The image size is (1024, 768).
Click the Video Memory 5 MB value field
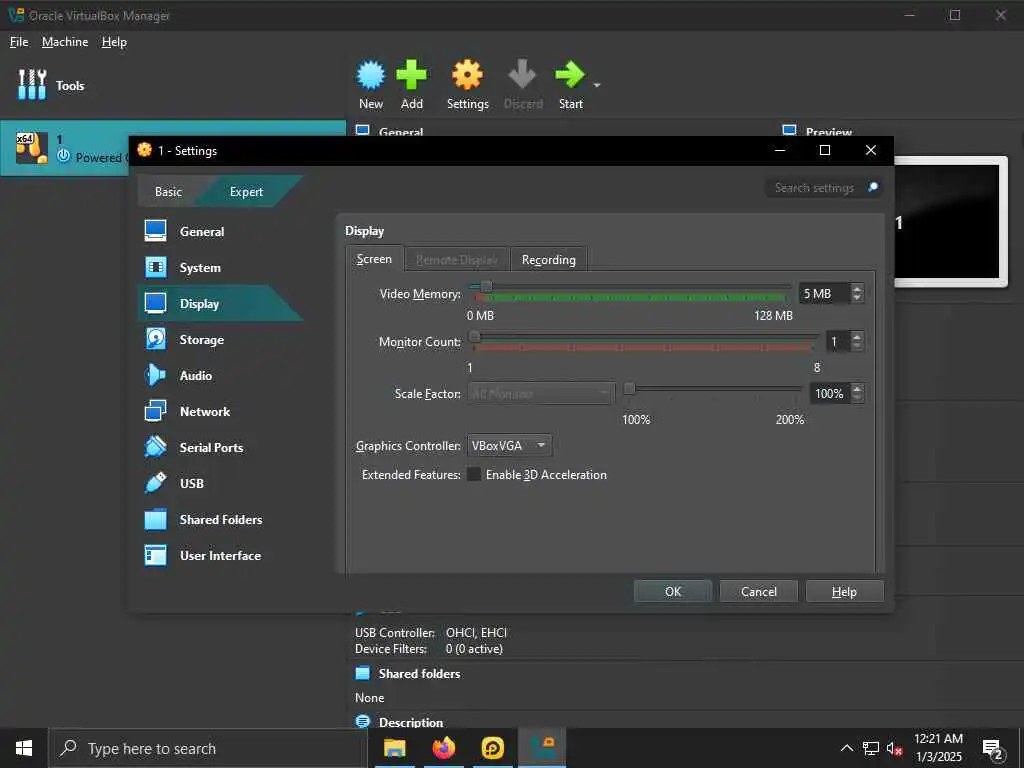coord(825,293)
